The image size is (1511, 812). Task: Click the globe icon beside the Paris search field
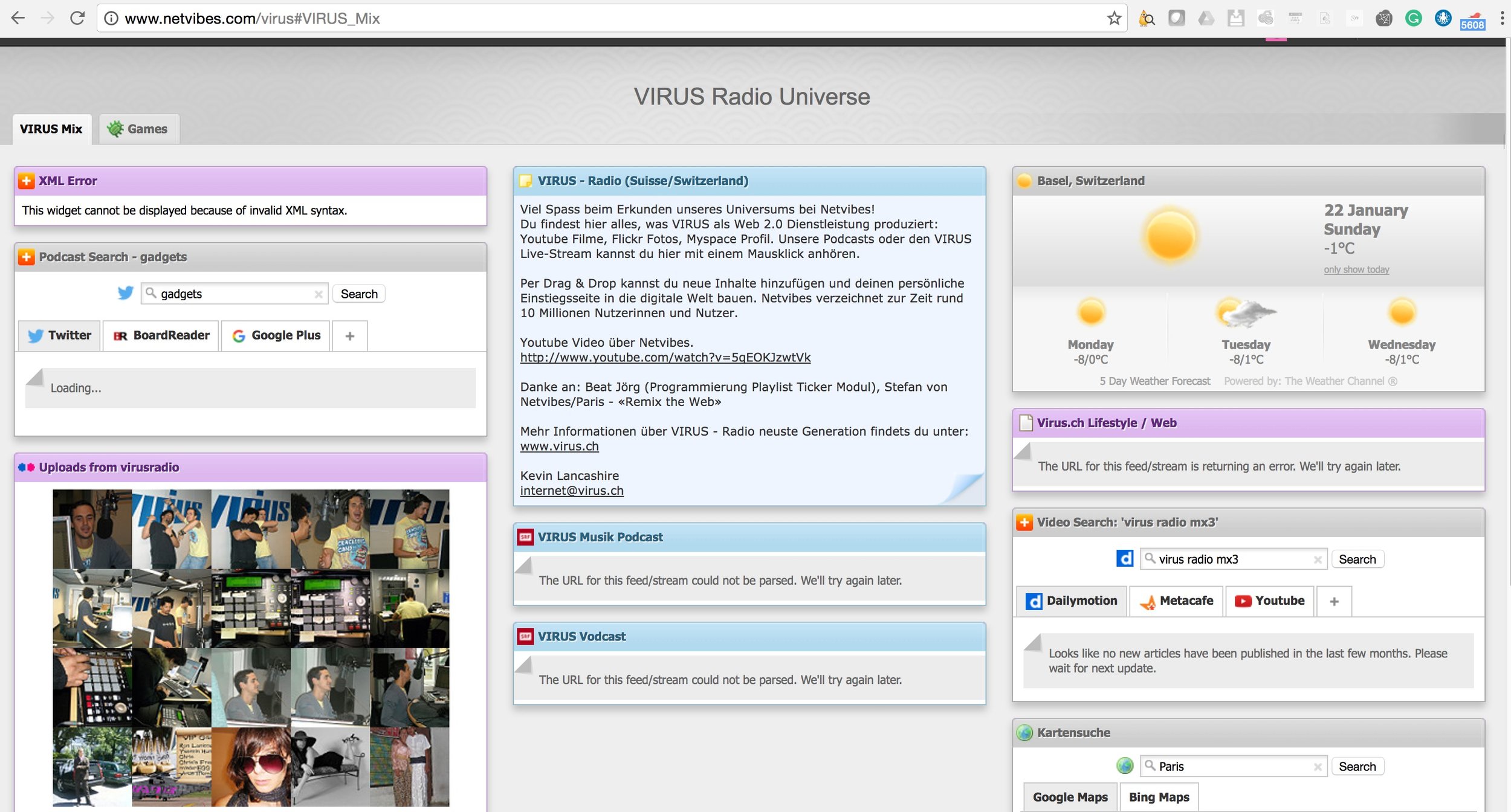(1125, 766)
